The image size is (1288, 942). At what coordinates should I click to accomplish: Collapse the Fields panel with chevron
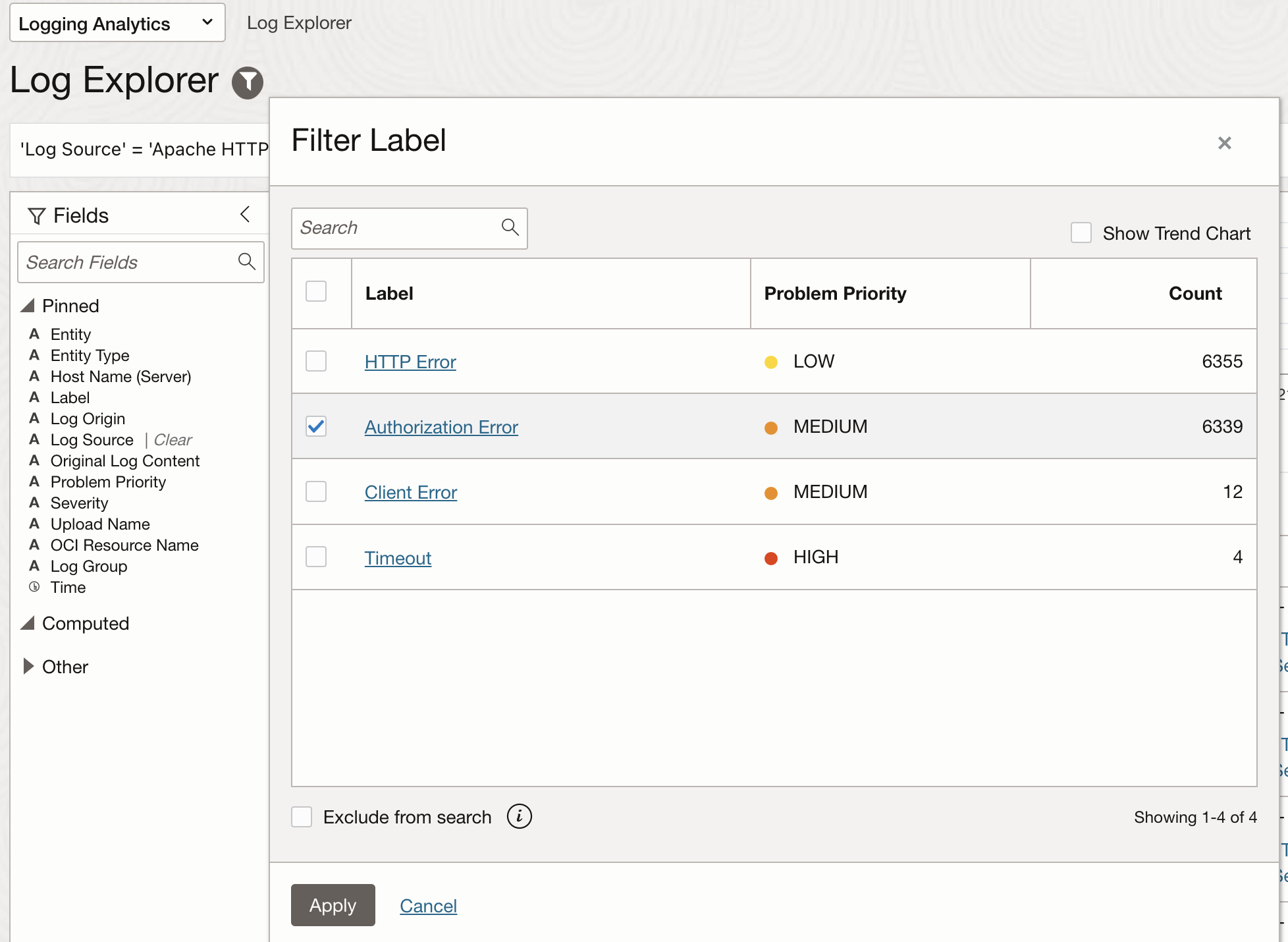(245, 214)
